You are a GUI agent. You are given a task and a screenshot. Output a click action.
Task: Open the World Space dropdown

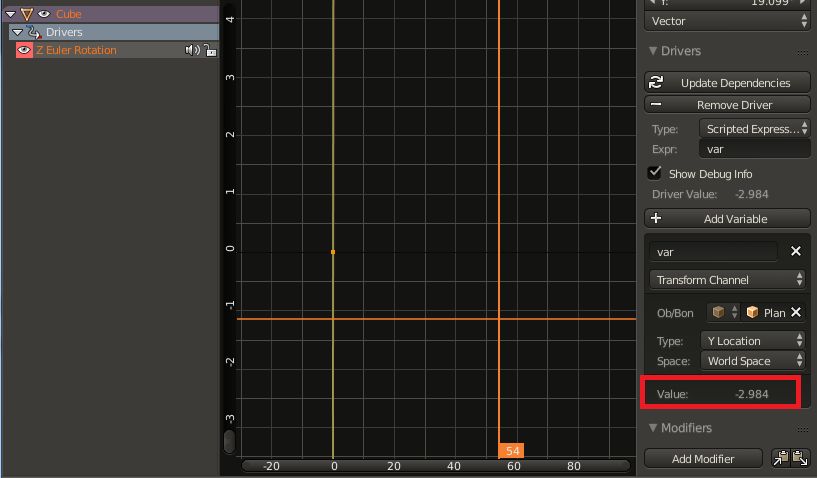pos(752,361)
